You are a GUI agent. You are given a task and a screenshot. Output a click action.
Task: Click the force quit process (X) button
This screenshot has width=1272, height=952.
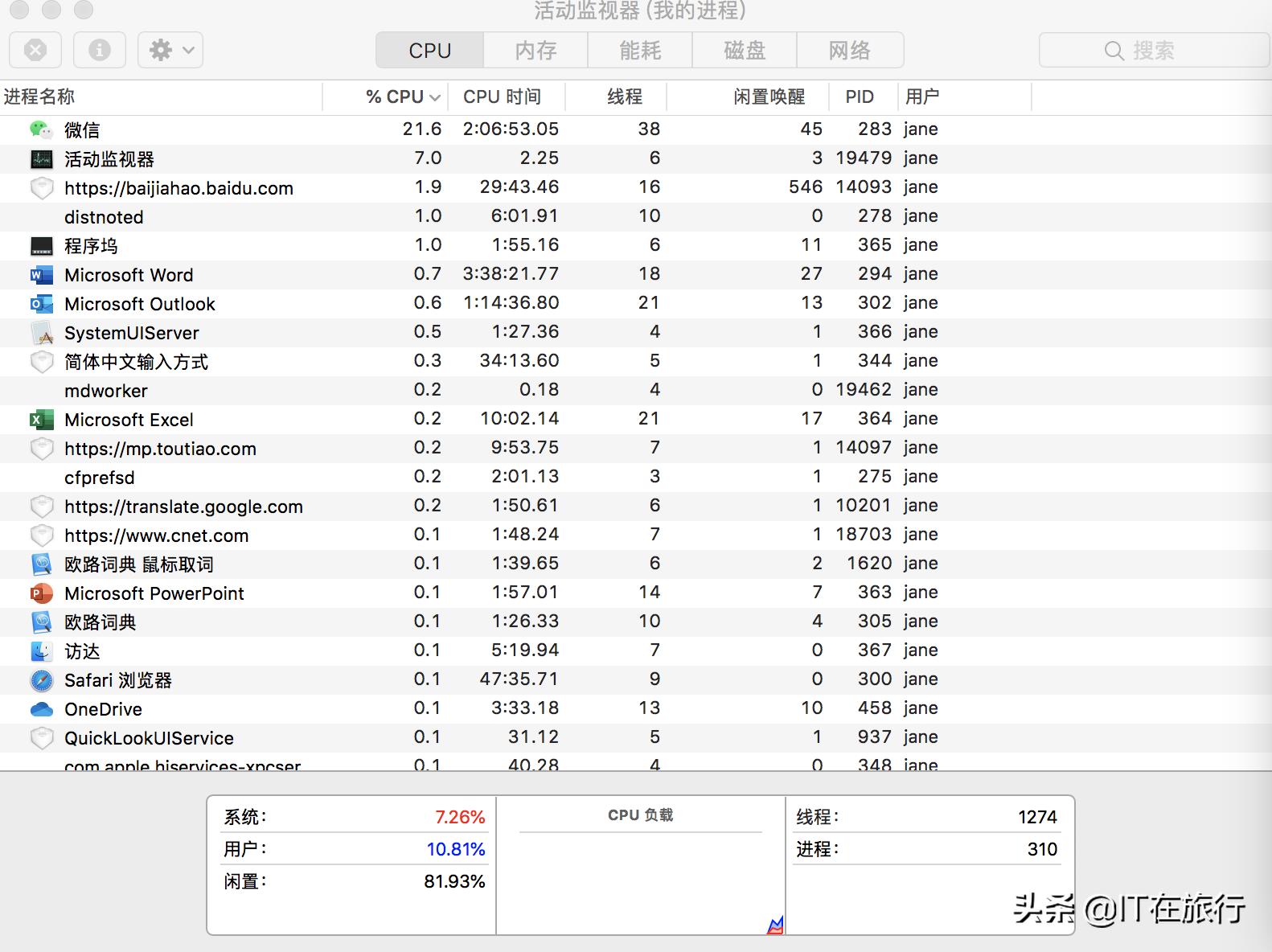click(x=35, y=50)
